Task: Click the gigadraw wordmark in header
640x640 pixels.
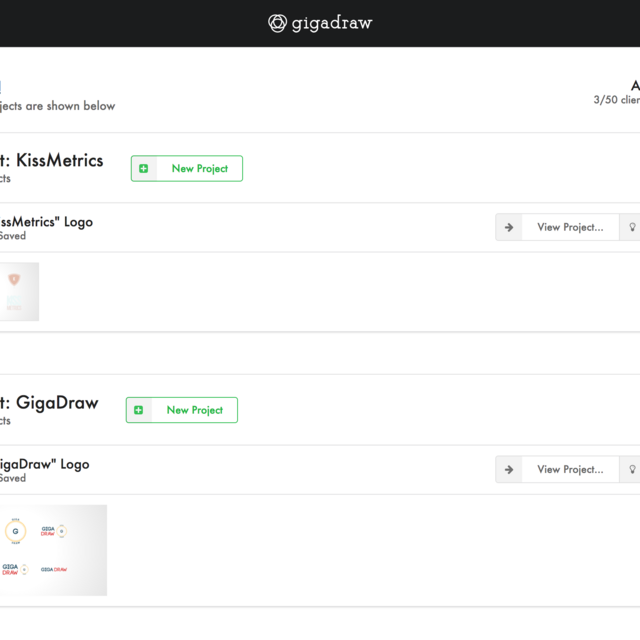Action: click(x=332, y=23)
